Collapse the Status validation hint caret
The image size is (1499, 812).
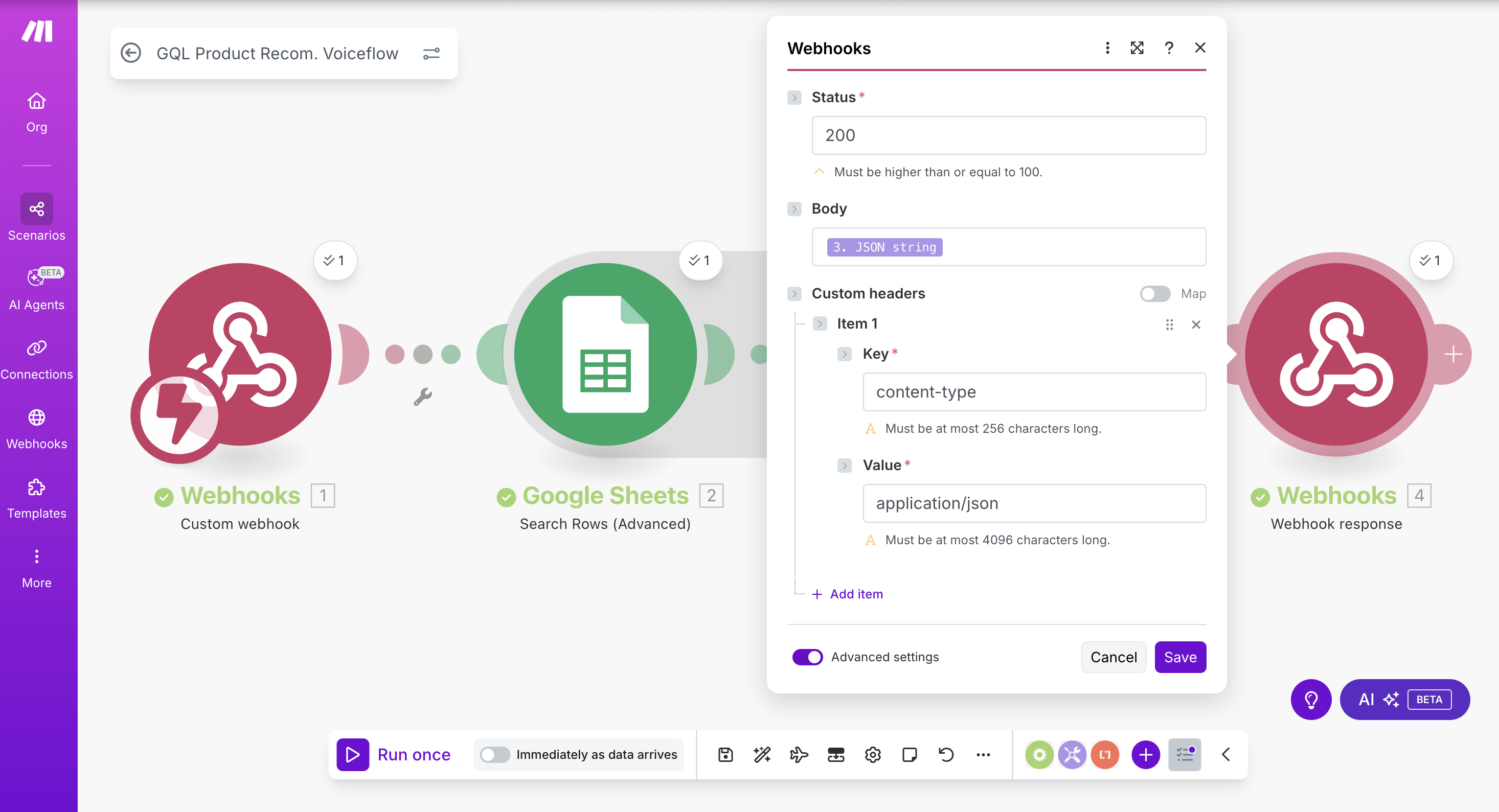(x=820, y=172)
